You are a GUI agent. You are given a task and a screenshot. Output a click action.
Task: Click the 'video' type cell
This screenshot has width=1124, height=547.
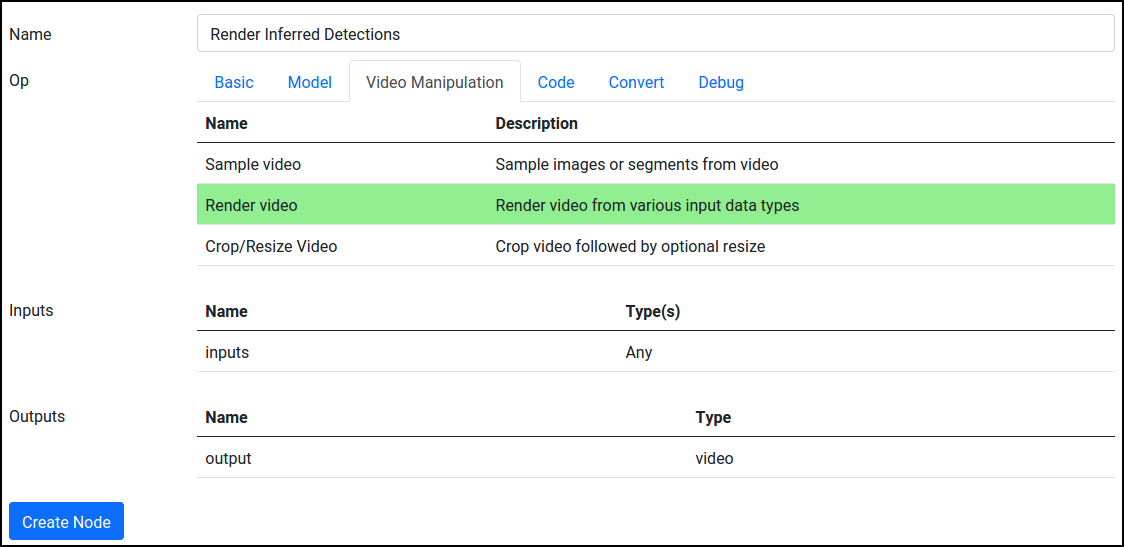tap(715, 458)
